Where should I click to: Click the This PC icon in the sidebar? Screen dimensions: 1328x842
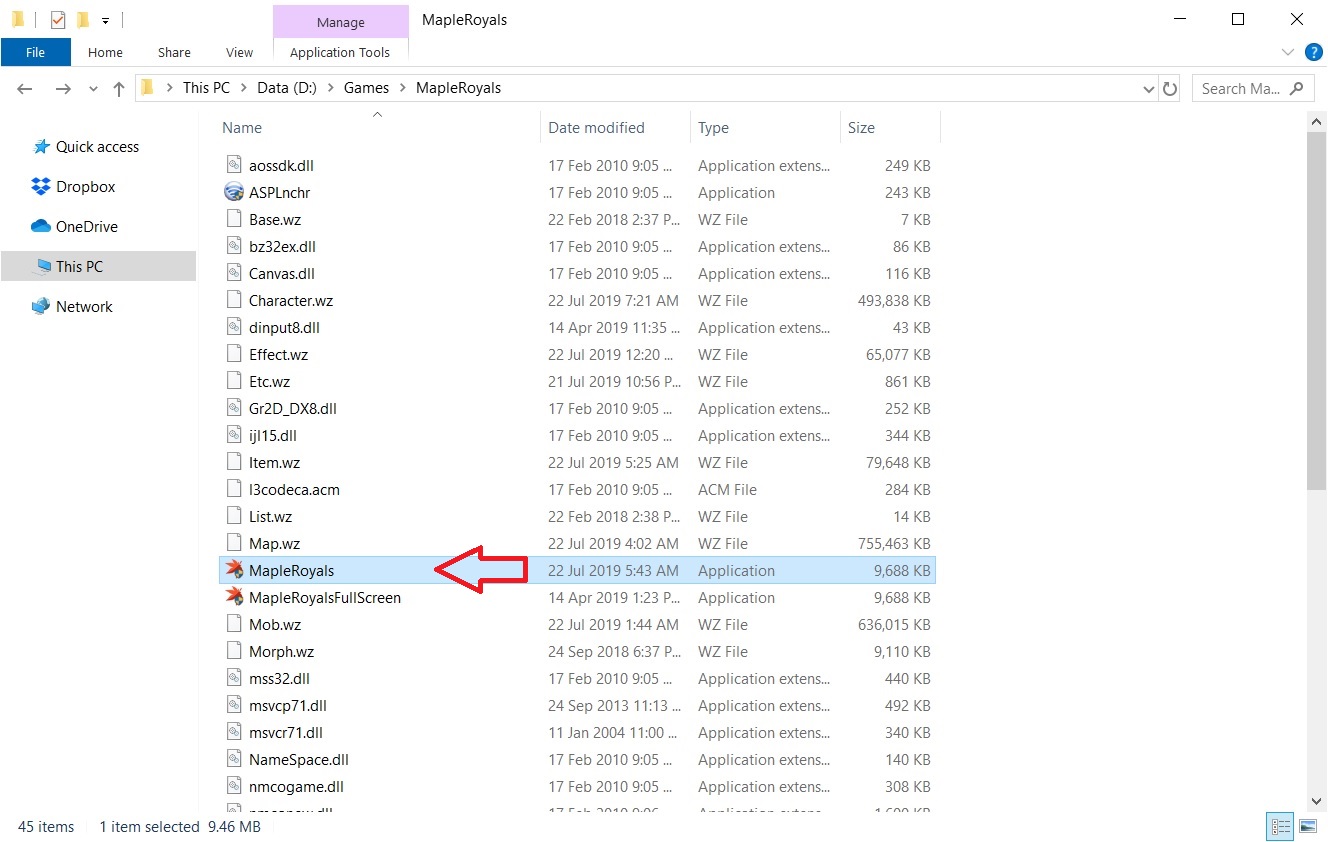(x=42, y=267)
